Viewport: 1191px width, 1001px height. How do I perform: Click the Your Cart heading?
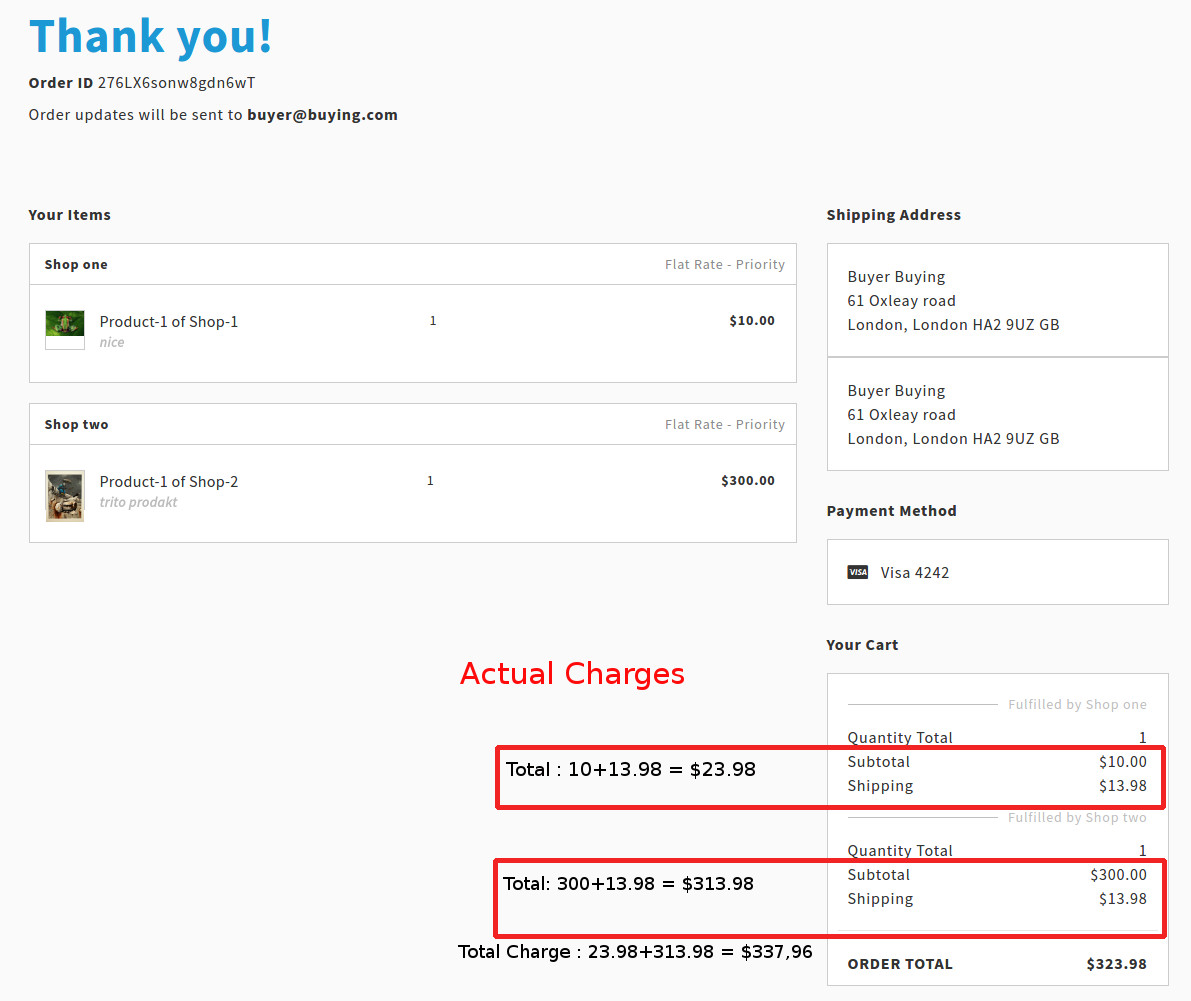862,645
